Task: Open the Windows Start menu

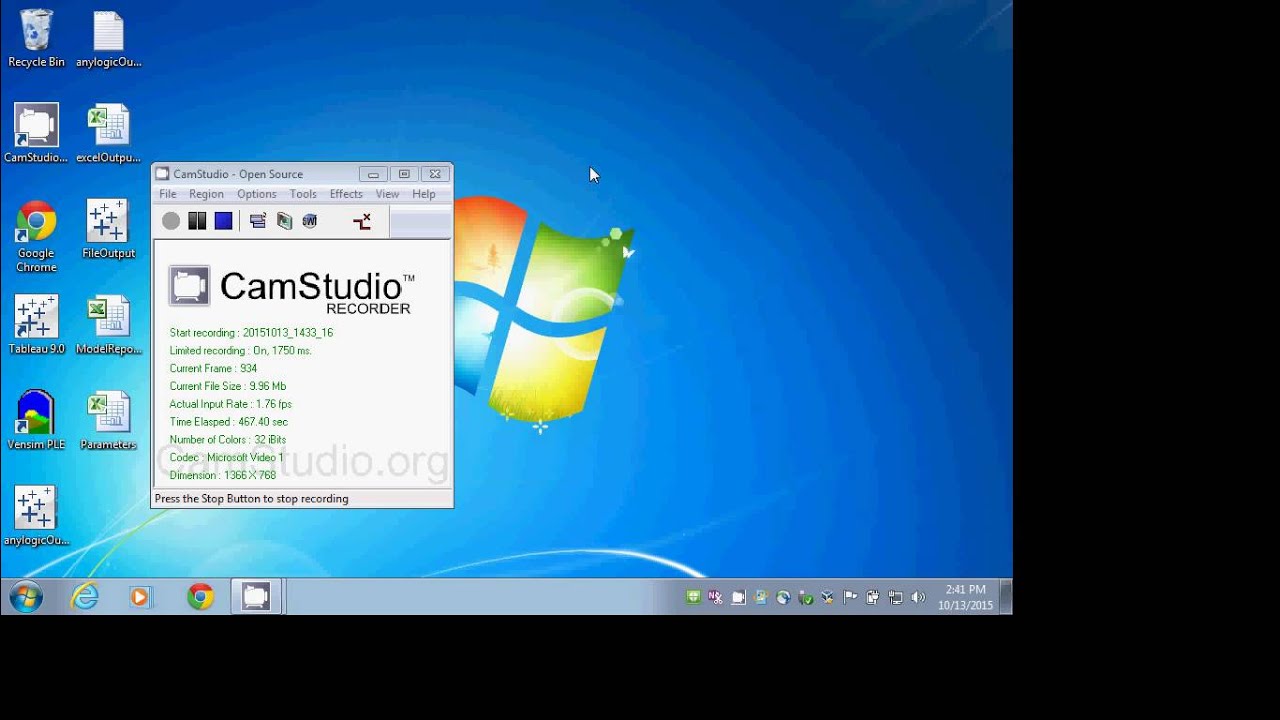Action: pos(26,597)
